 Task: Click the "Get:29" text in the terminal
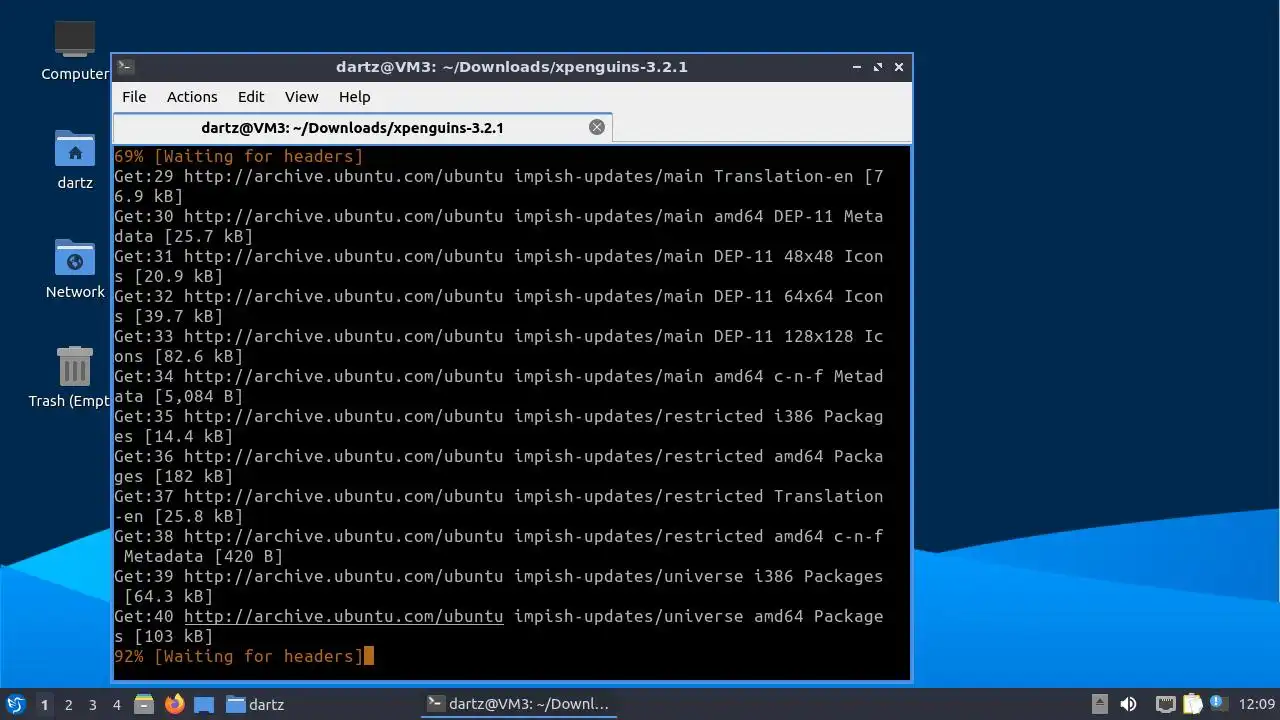click(144, 176)
